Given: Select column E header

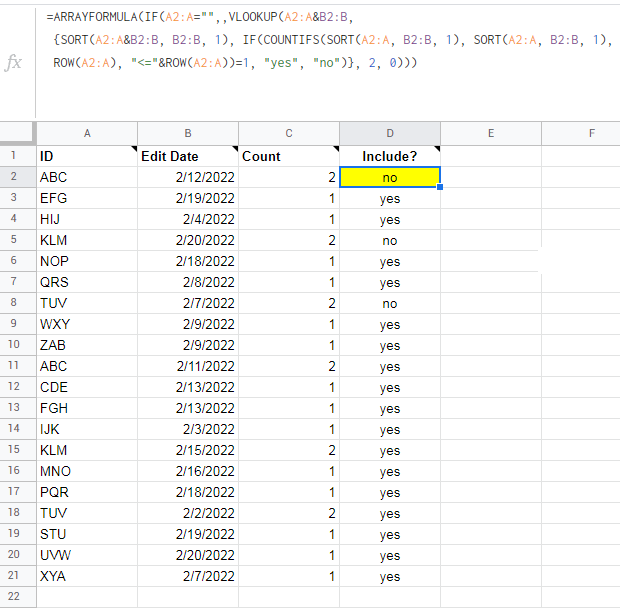Looking at the screenshot, I should tap(491, 134).
